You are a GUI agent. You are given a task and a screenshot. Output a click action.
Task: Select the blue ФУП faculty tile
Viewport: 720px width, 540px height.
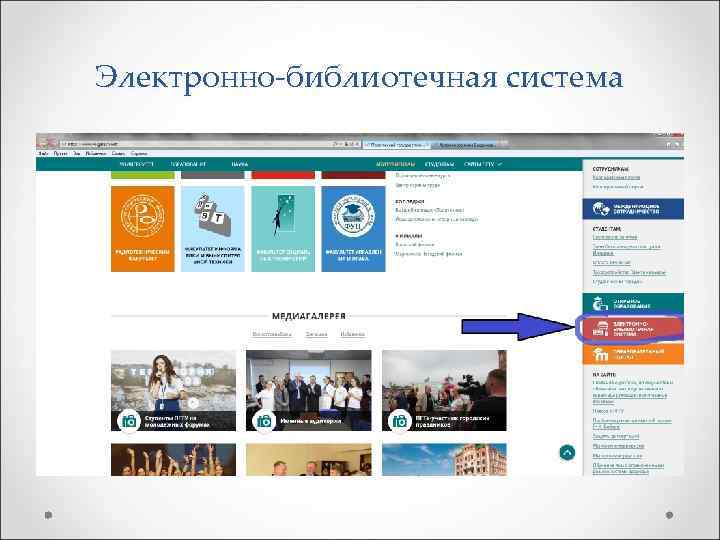tap(353, 229)
